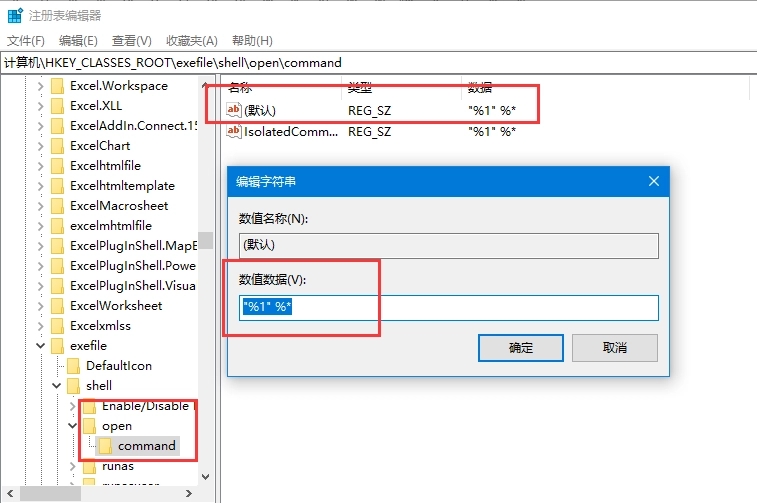Click the 数值数据 input field
This screenshot has height=503, width=757.
point(449,307)
